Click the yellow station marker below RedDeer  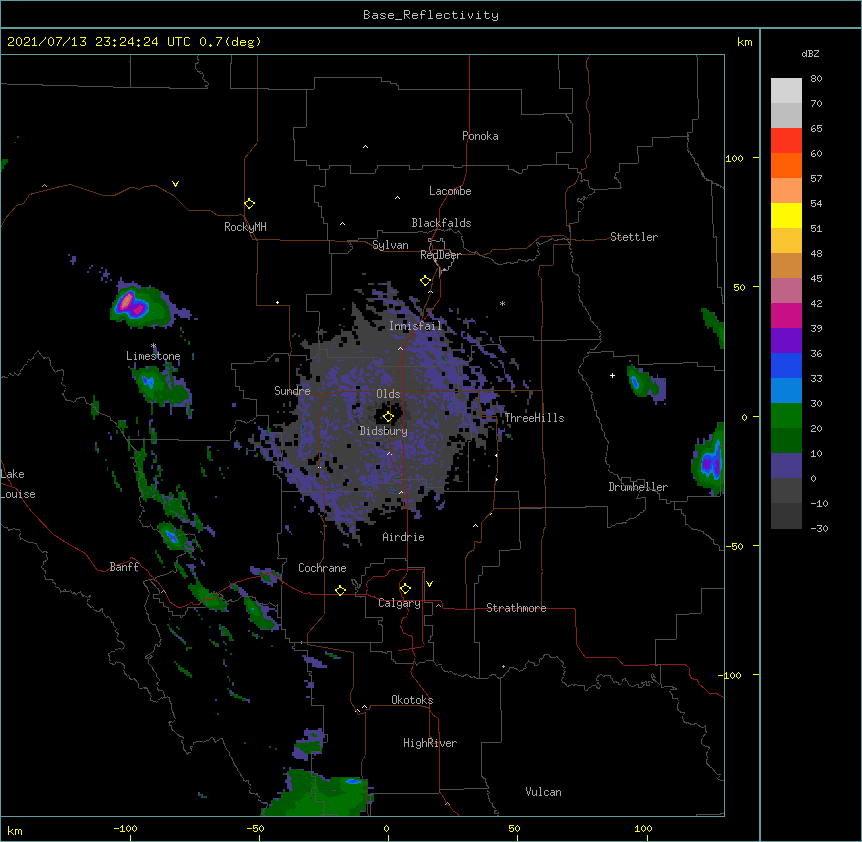click(426, 281)
